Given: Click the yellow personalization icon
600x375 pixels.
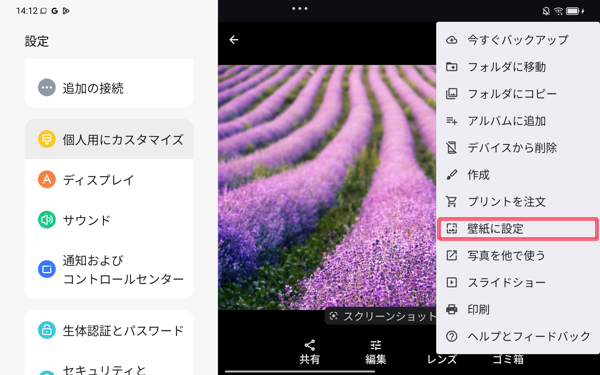Looking at the screenshot, I should [x=47, y=139].
